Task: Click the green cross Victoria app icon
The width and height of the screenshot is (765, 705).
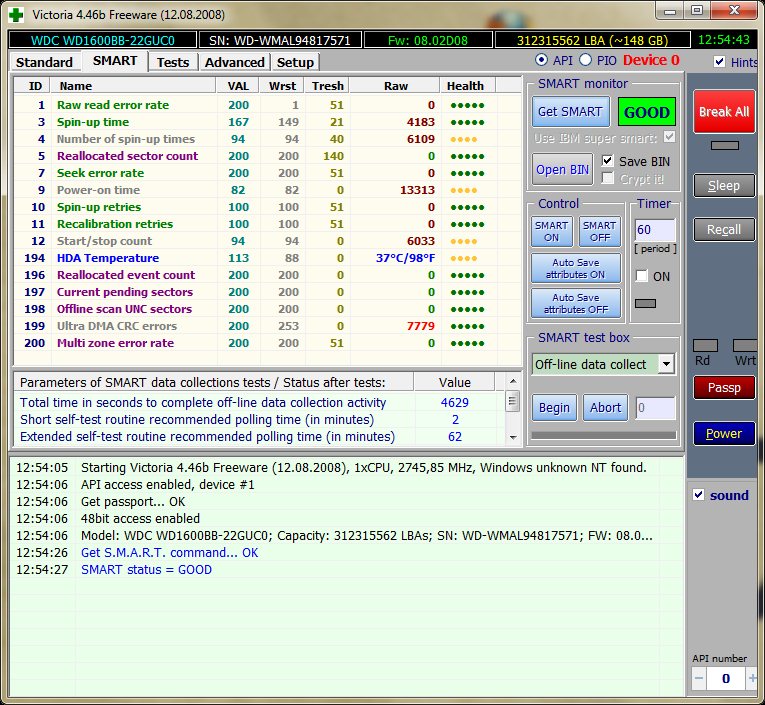Action: point(16,15)
